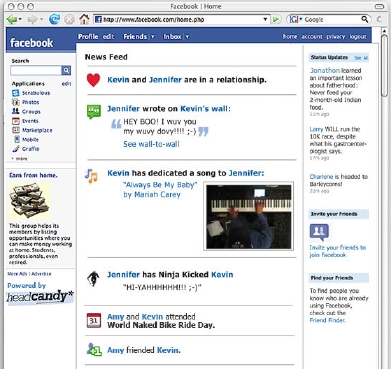Open Larry's name in Status Updates
Screen dimensions: 391x369
(x=316, y=129)
